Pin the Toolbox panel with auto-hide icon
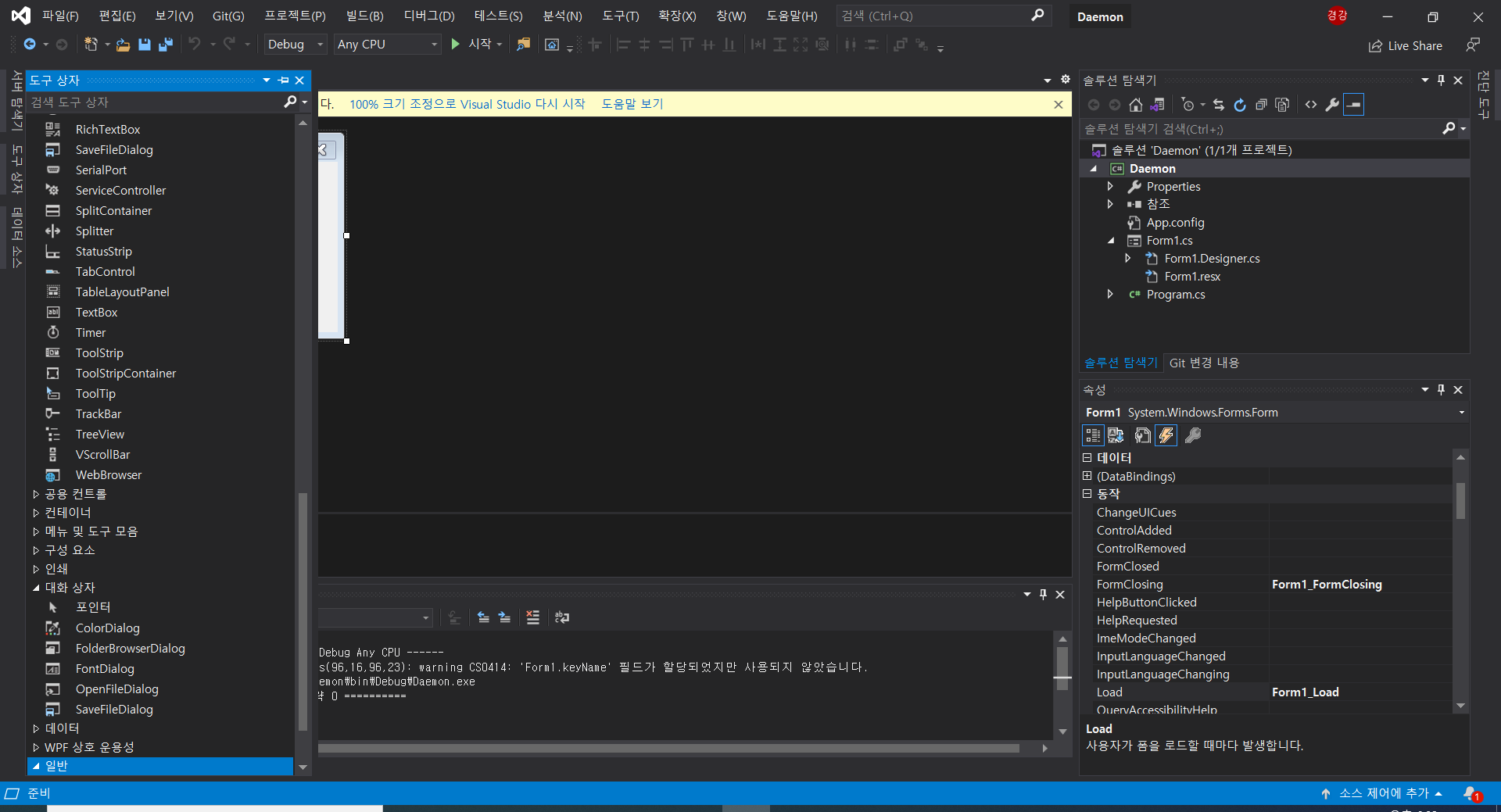 pos(284,80)
